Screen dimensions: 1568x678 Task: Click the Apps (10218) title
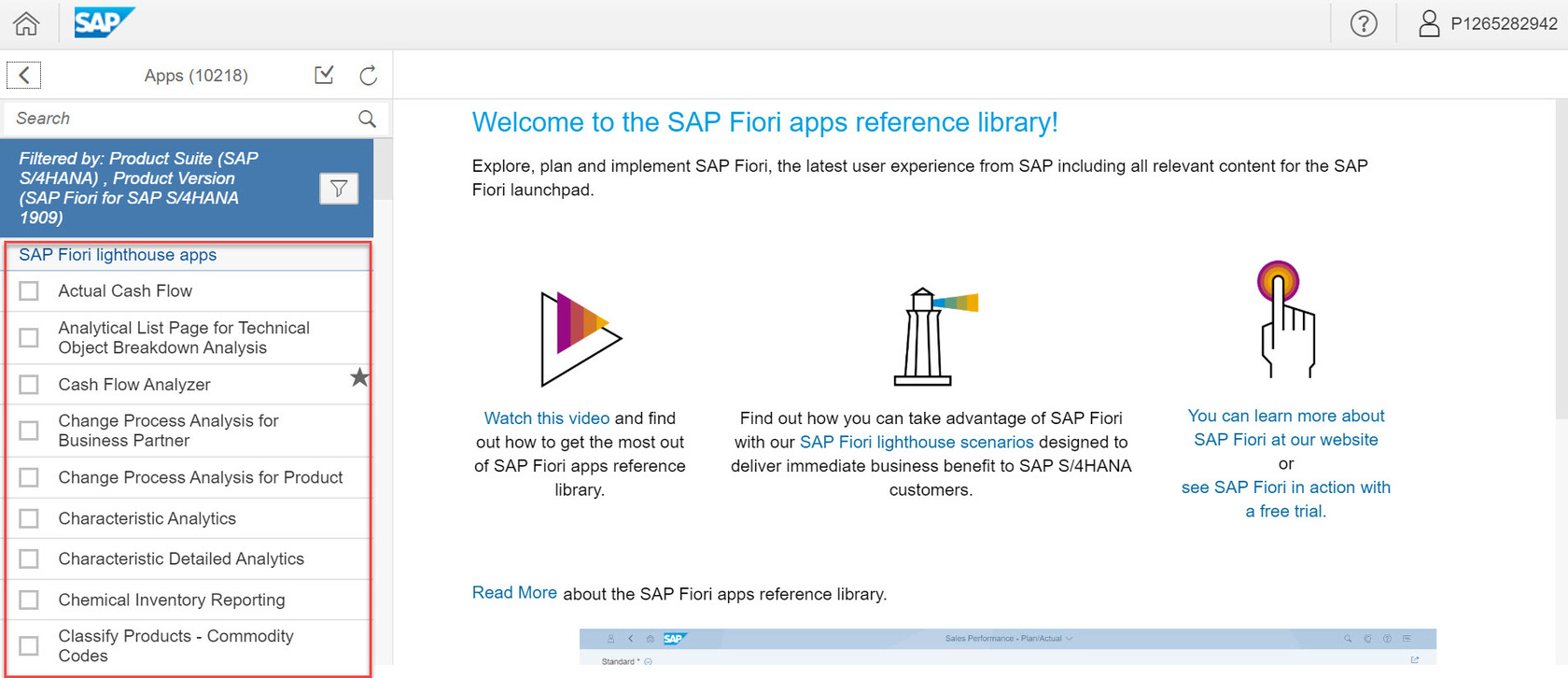coord(196,76)
